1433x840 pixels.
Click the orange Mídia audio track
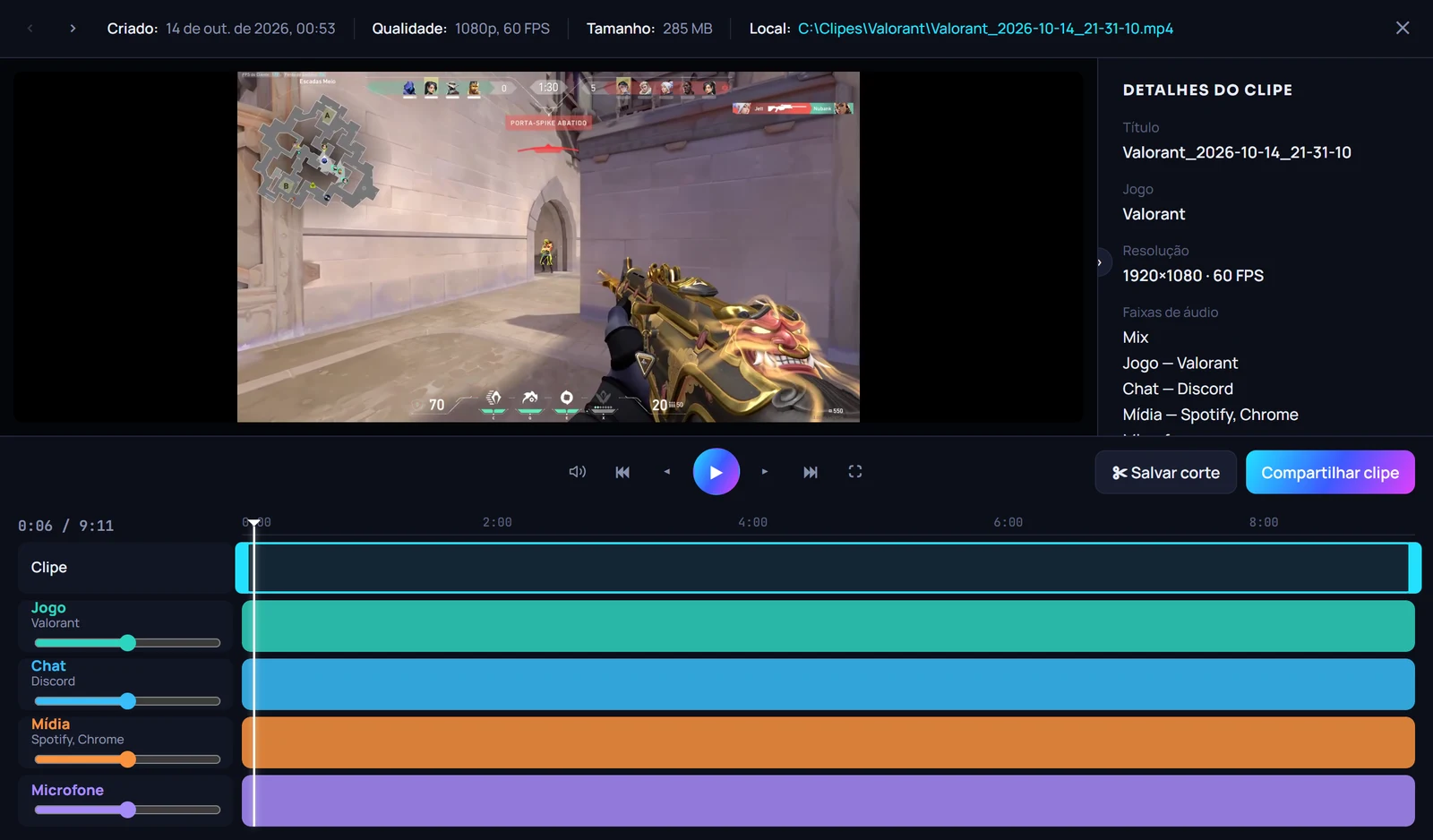tap(828, 742)
